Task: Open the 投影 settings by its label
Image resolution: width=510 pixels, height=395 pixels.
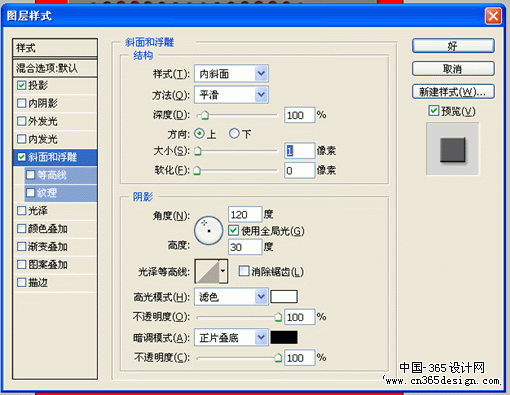Action: pyautogui.click(x=38, y=85)
